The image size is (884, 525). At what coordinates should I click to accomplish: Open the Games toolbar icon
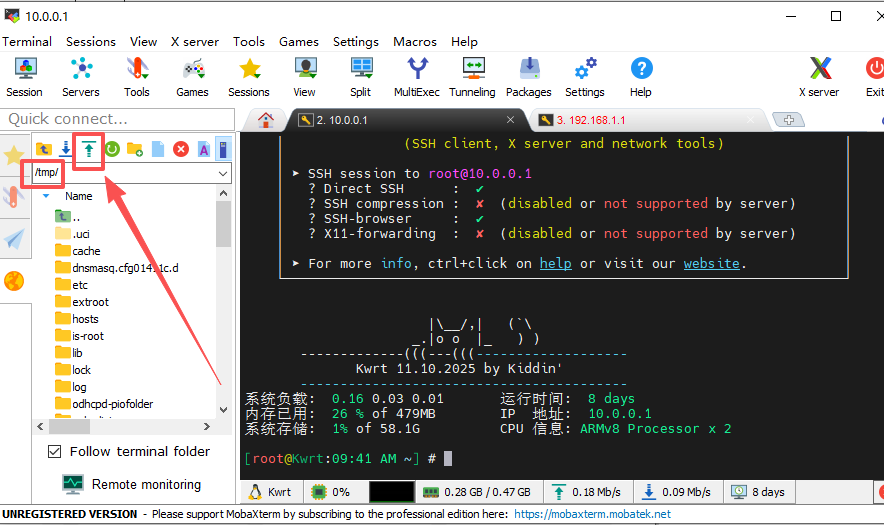tap(192, 77)
